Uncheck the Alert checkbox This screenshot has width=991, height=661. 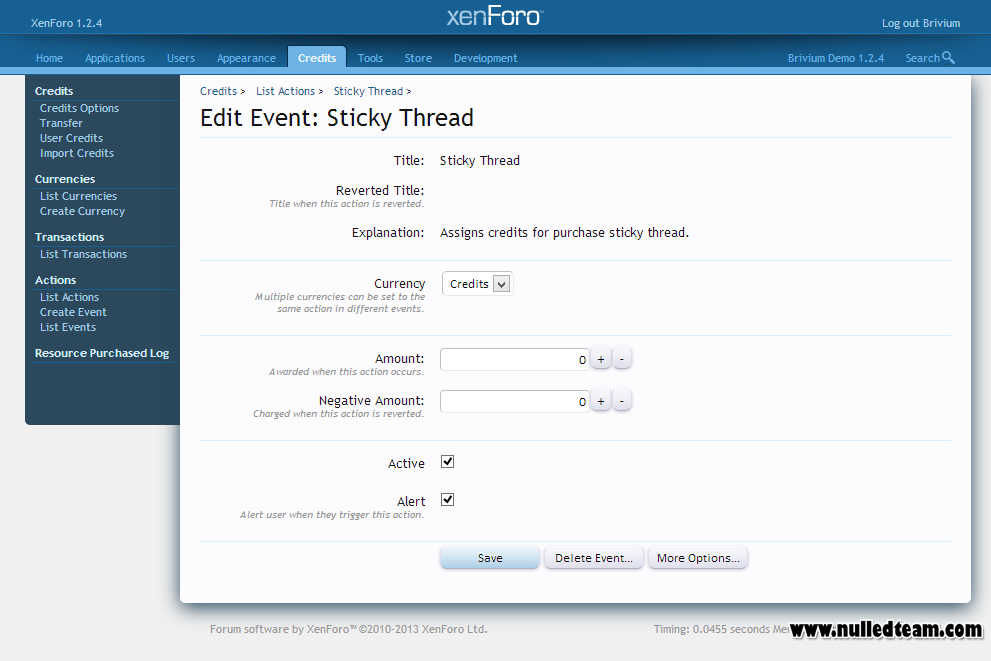click(447, 500)
